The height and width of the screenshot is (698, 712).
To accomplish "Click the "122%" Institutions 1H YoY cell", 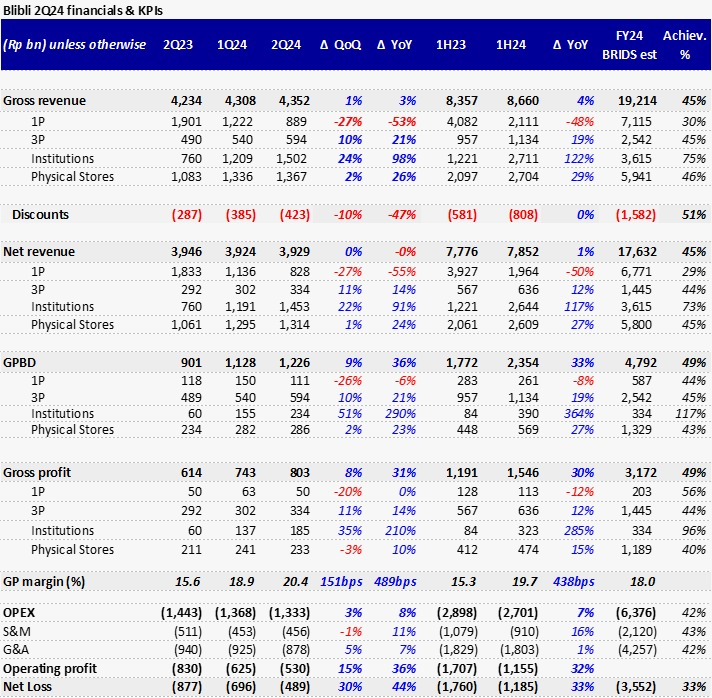I will (x=579, y=158).
